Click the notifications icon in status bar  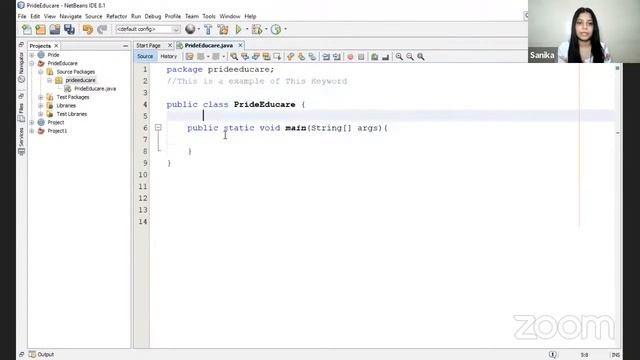click(553, 355)
